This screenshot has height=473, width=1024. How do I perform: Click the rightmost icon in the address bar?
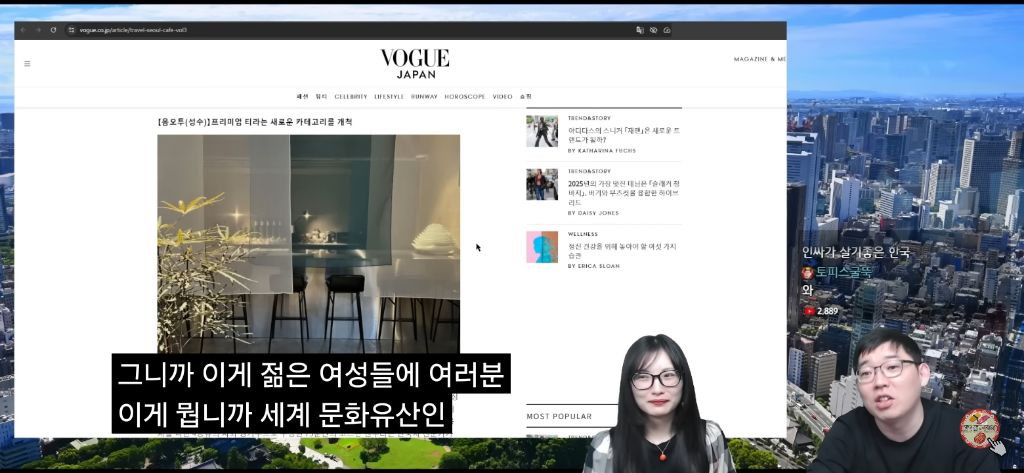pos(667,30)
